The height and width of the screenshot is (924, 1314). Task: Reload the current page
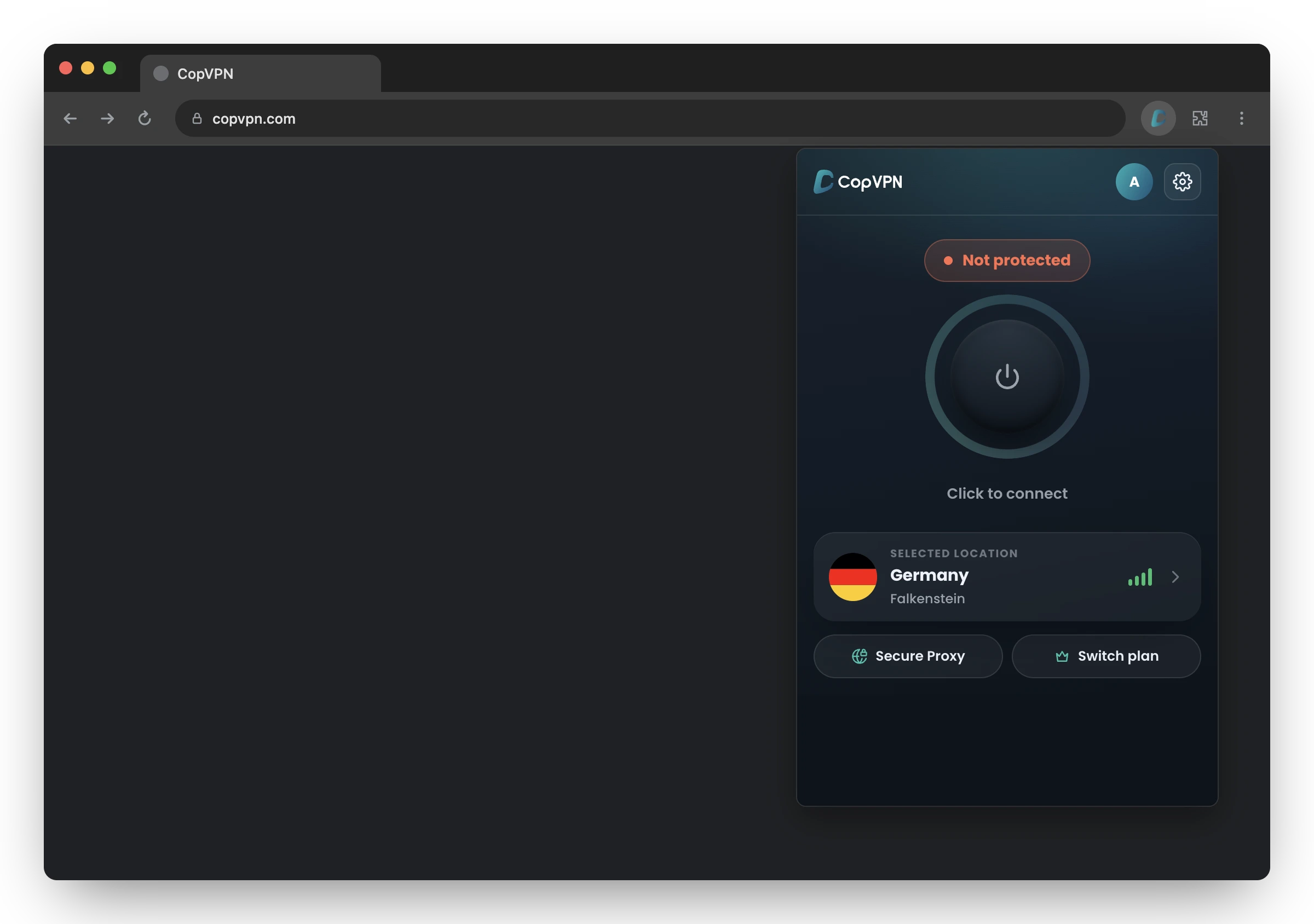tap(144, 118)
